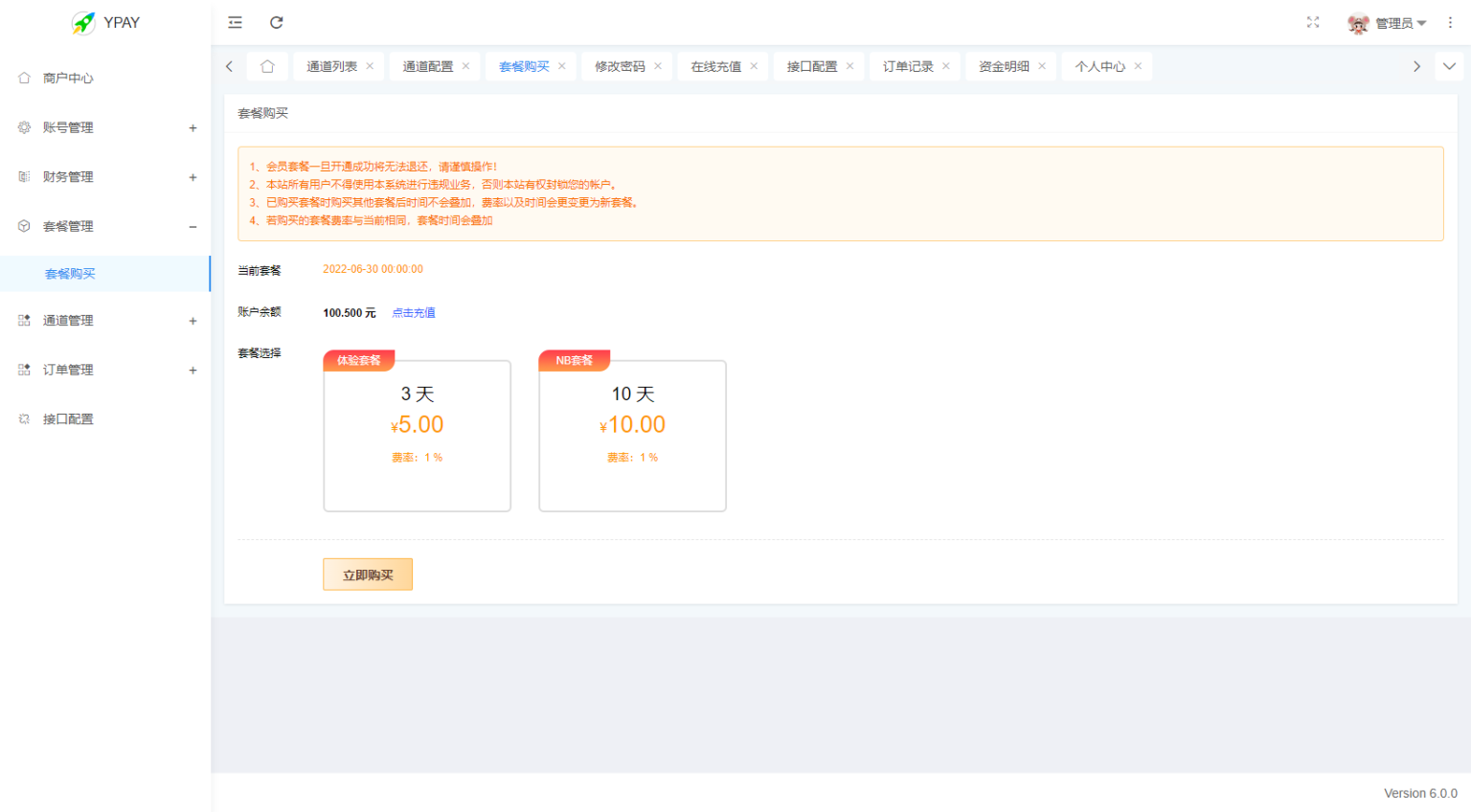Click the 账号管理 gear icon

coord(23,126)
